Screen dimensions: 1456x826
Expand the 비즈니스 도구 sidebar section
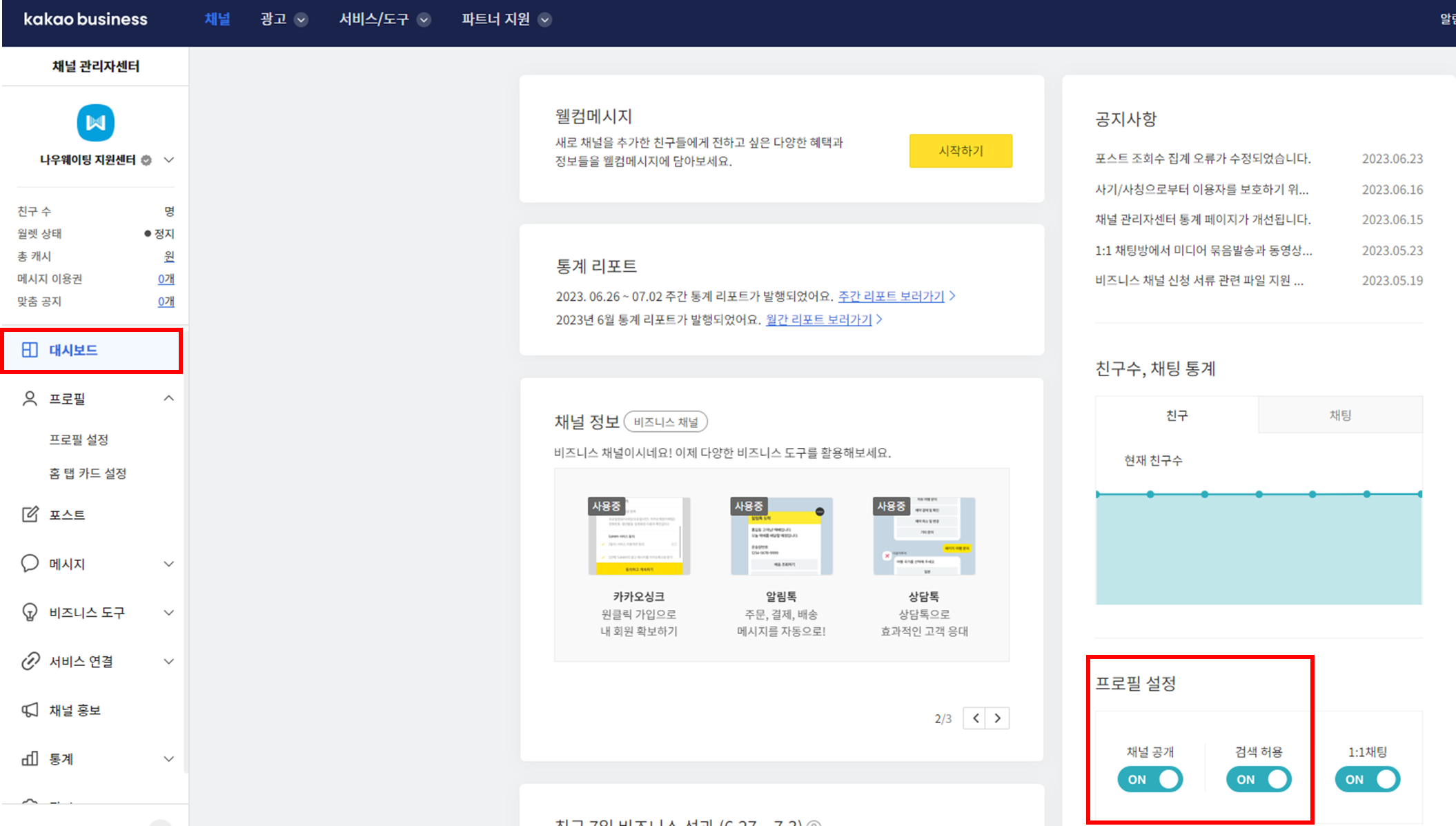[168, 613]
